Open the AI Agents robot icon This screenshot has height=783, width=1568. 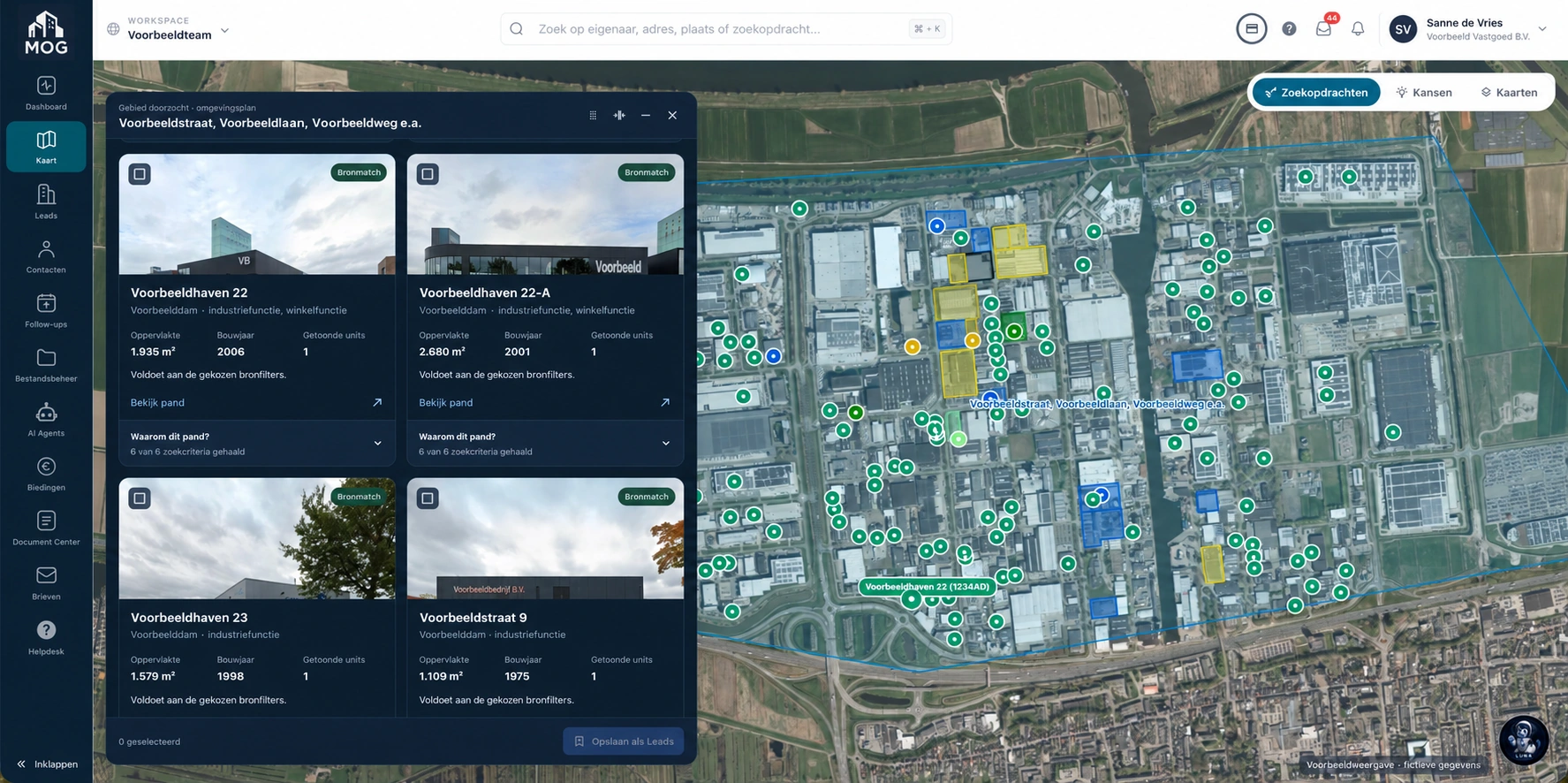point(46,413)
